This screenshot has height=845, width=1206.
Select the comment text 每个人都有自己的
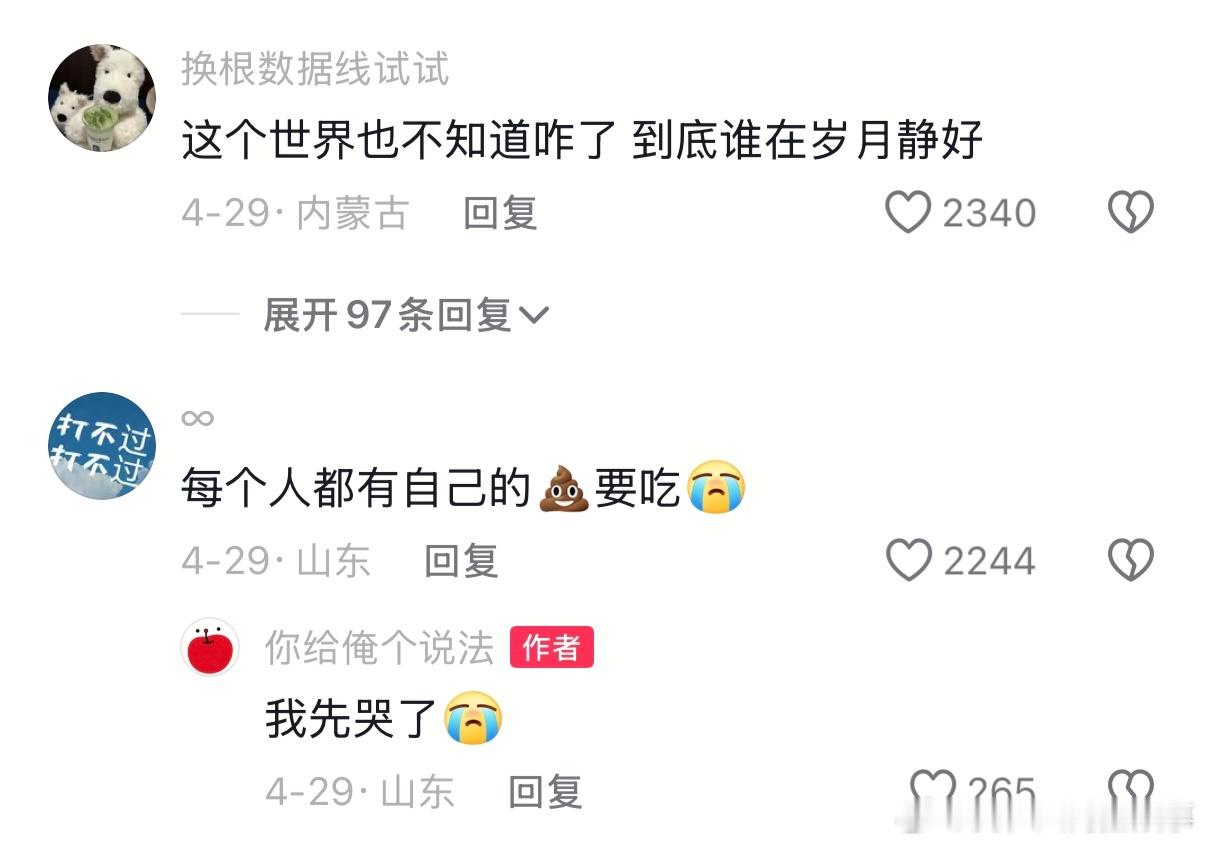click(x=356, y=490)
